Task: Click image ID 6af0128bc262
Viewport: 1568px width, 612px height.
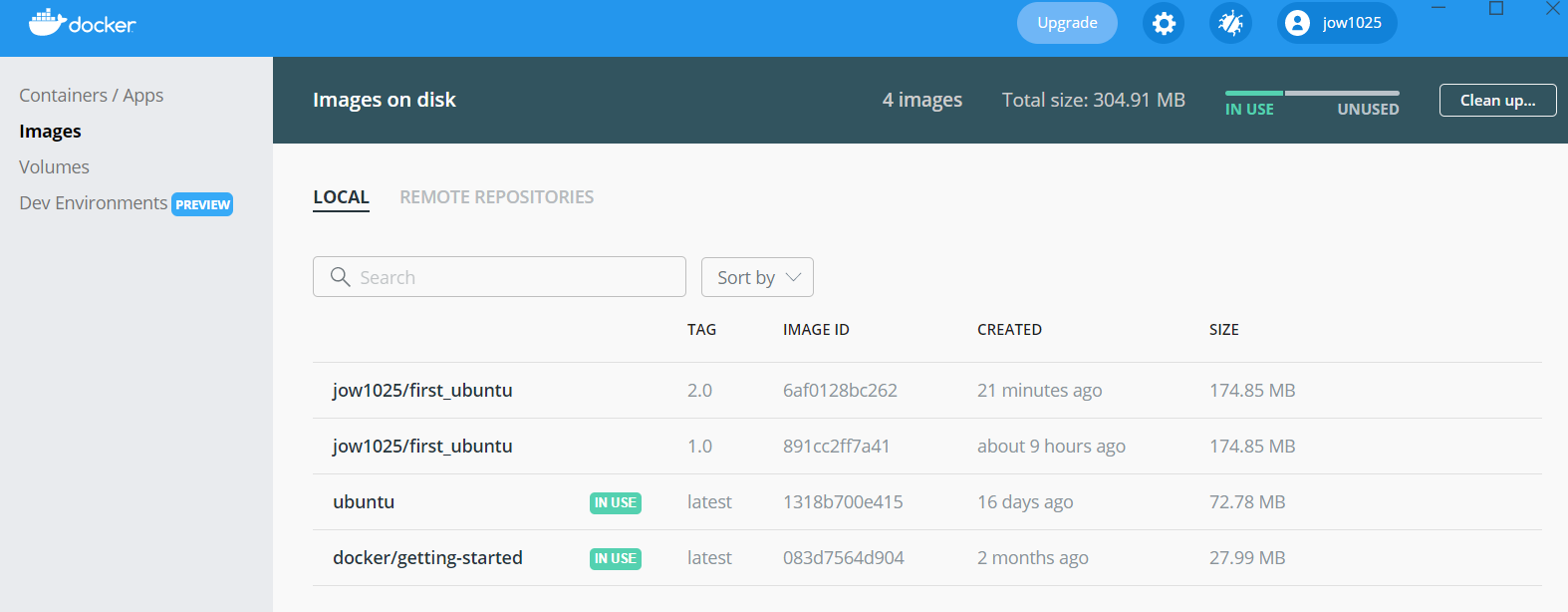Action: point(840,391)
